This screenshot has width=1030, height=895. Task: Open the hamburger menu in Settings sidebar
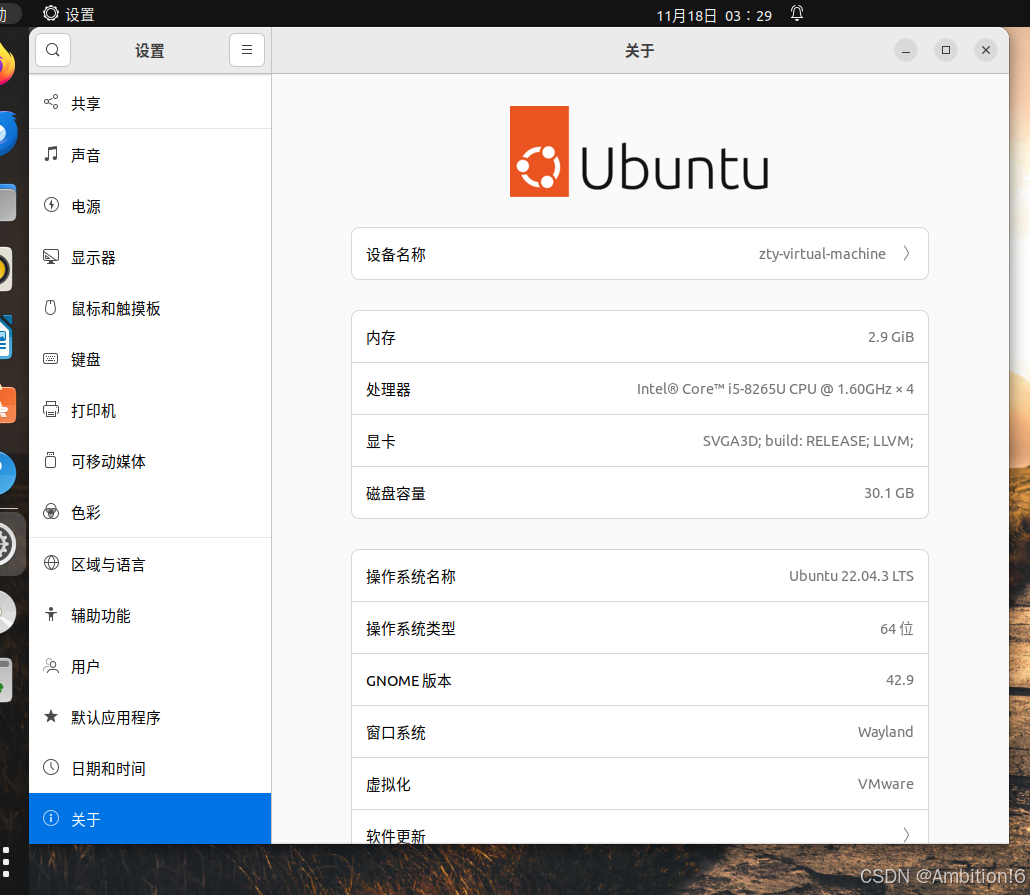pos(247,50)
